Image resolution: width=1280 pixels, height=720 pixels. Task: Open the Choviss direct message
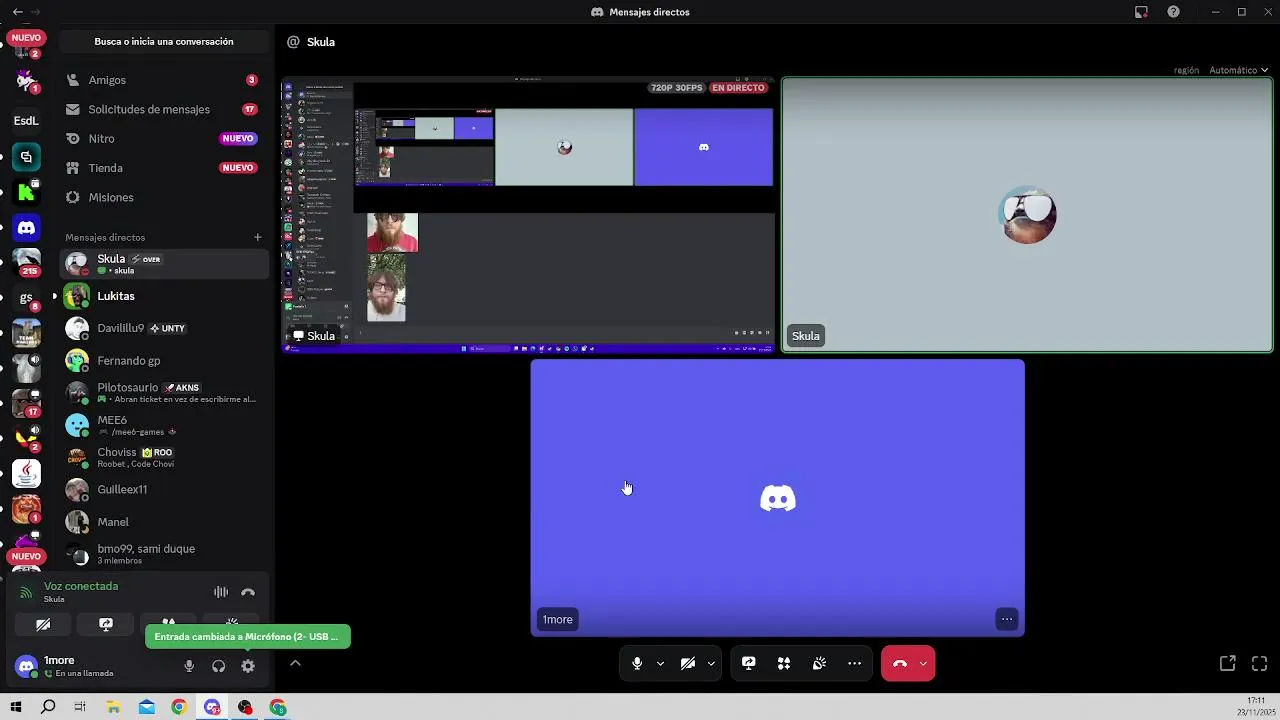click(x=163, y=457)
